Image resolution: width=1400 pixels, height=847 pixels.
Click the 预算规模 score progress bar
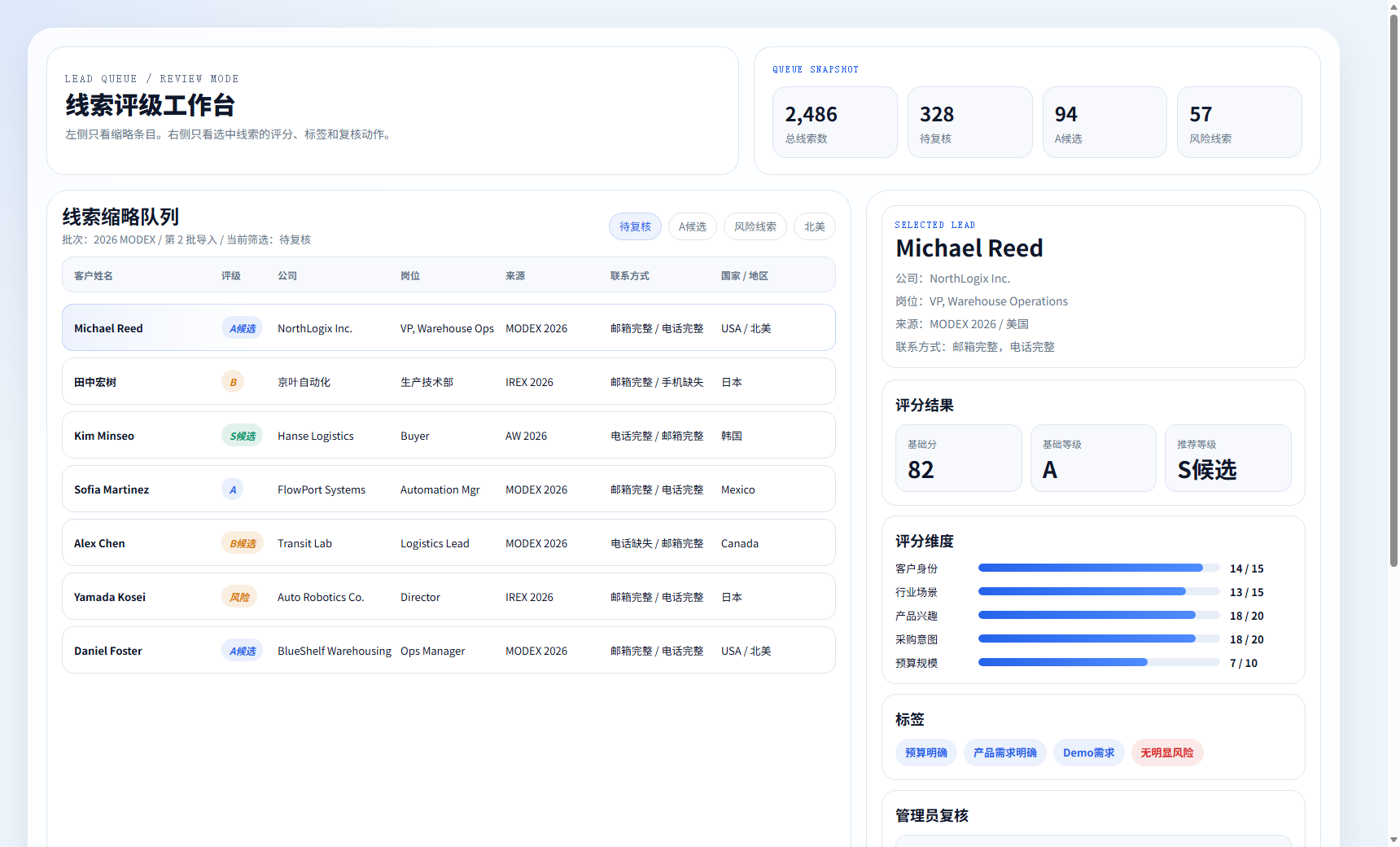[1099, 662]
